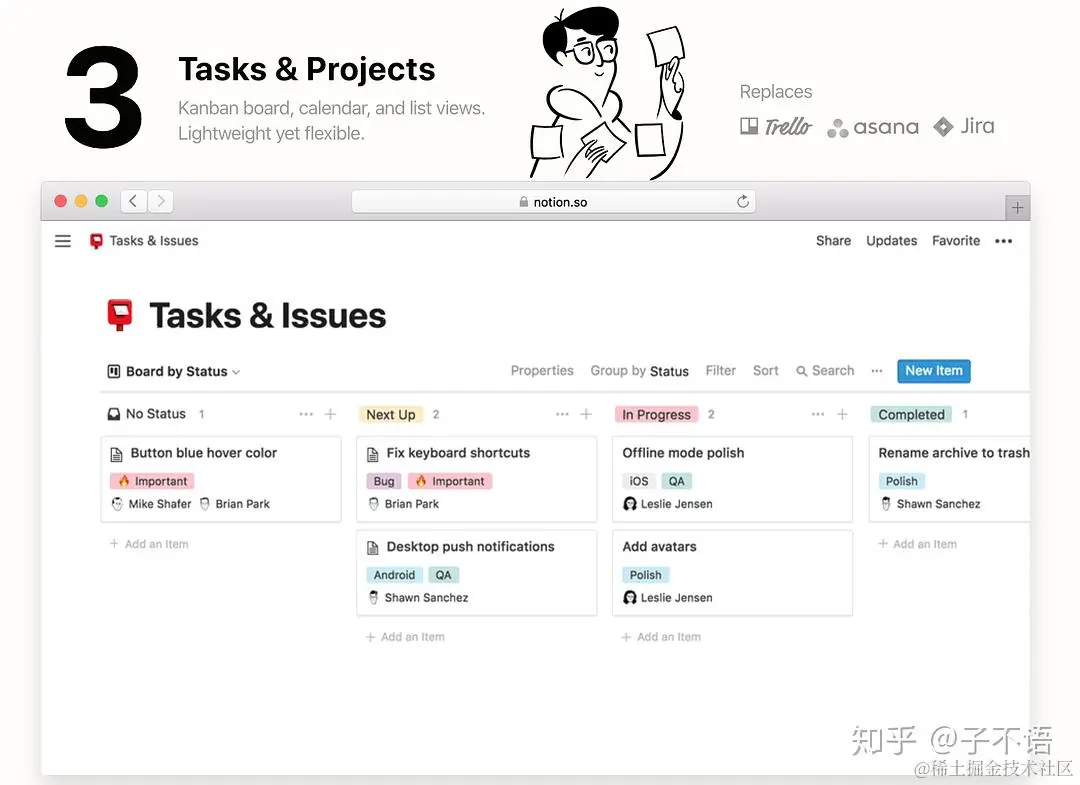Click Shawn Sanchez's avatar on Rename archive card
Screen dimensions: 1080x785
tap(886, 504)
